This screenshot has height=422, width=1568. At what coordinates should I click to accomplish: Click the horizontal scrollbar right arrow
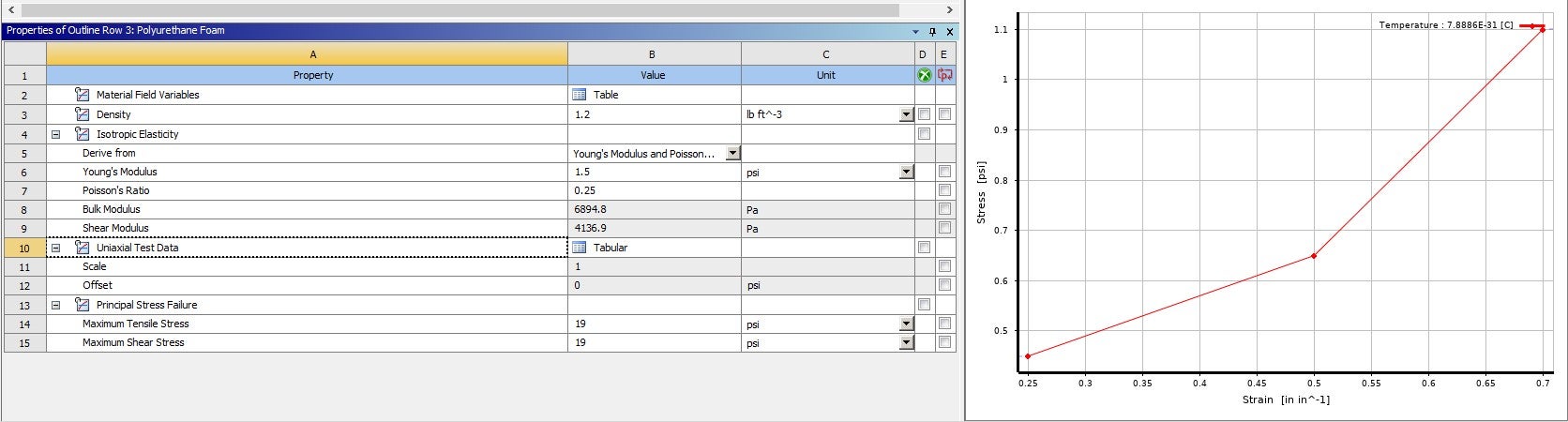coord(949,9)
